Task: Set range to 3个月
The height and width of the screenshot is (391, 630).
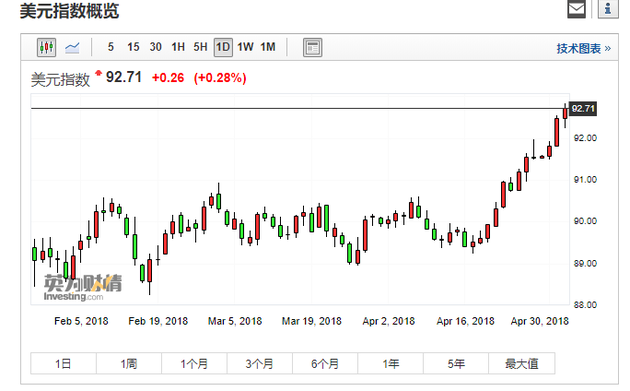Action: point(260,364)
